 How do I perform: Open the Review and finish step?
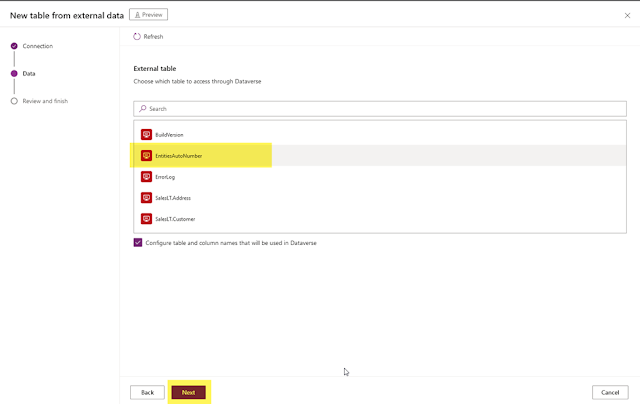45,101
